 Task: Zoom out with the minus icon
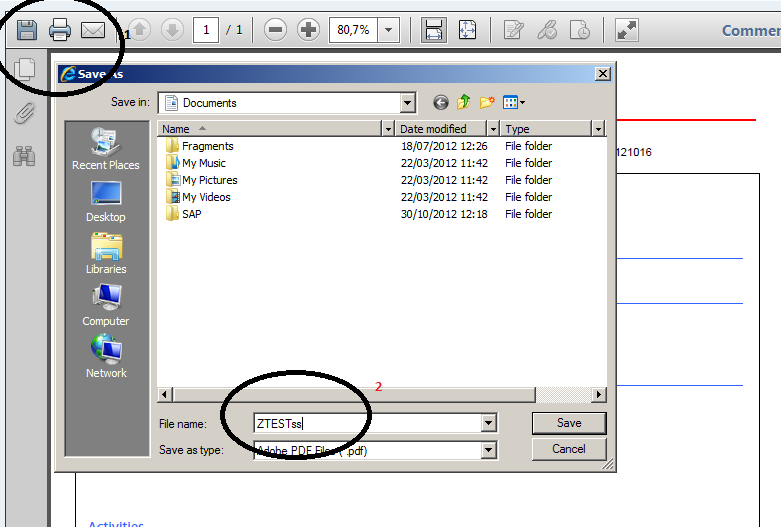coord(276,30)
